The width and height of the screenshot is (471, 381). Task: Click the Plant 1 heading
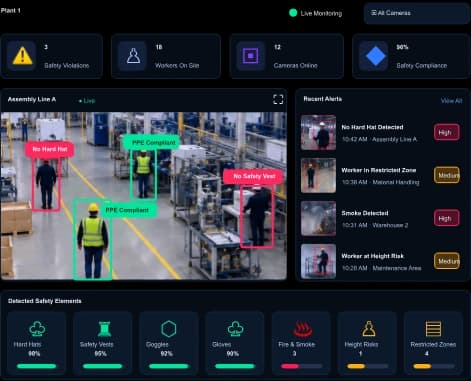click(x=11, y=10)
